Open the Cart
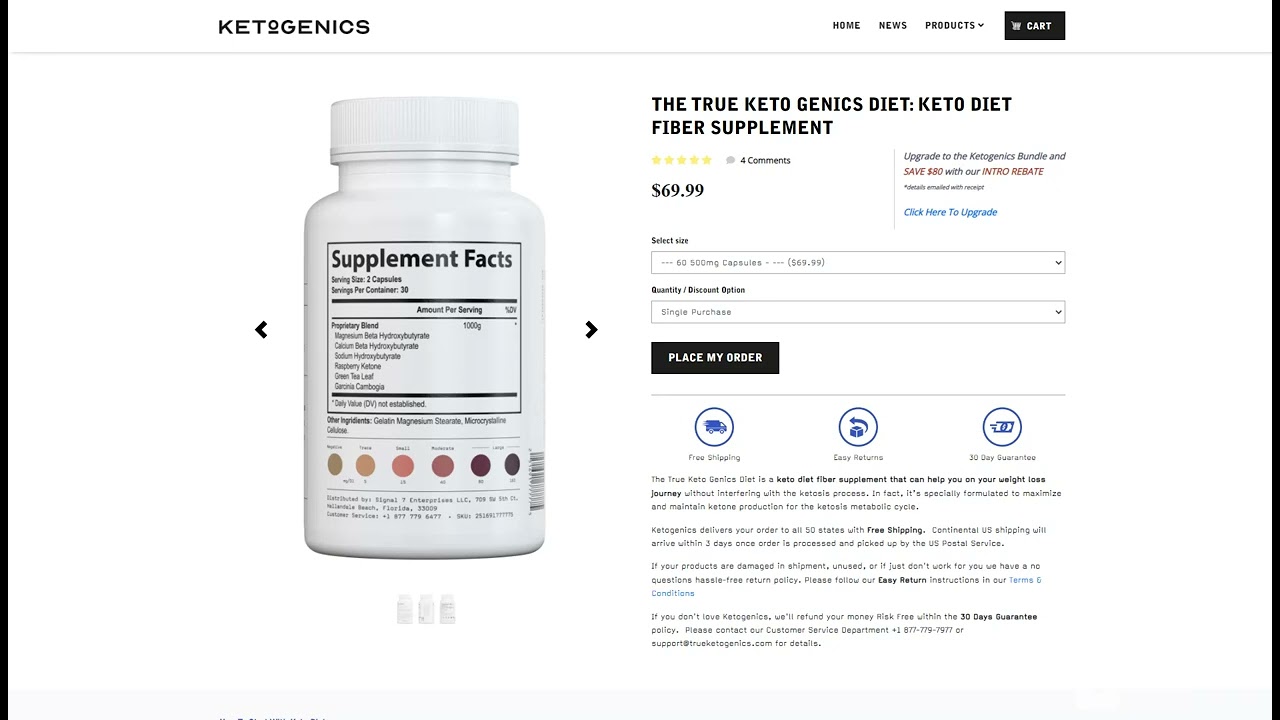Image resolution: width=1280 pixels, height=720 pixels. coord(1035,26)
